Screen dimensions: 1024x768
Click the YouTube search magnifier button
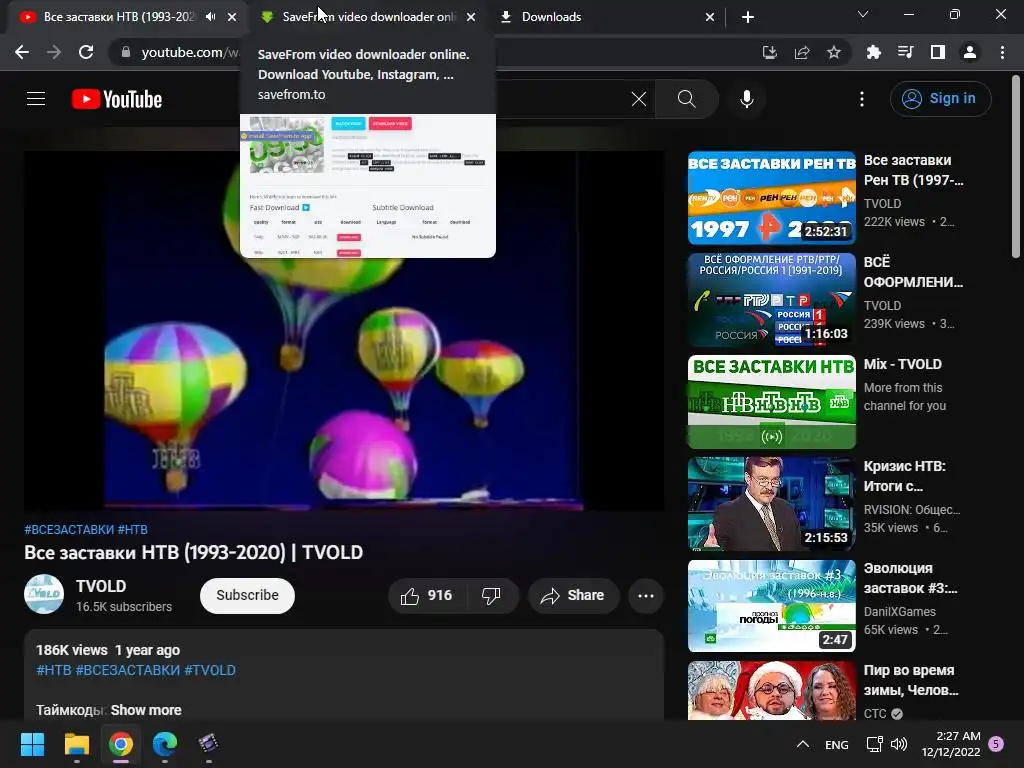coord(686,99)
